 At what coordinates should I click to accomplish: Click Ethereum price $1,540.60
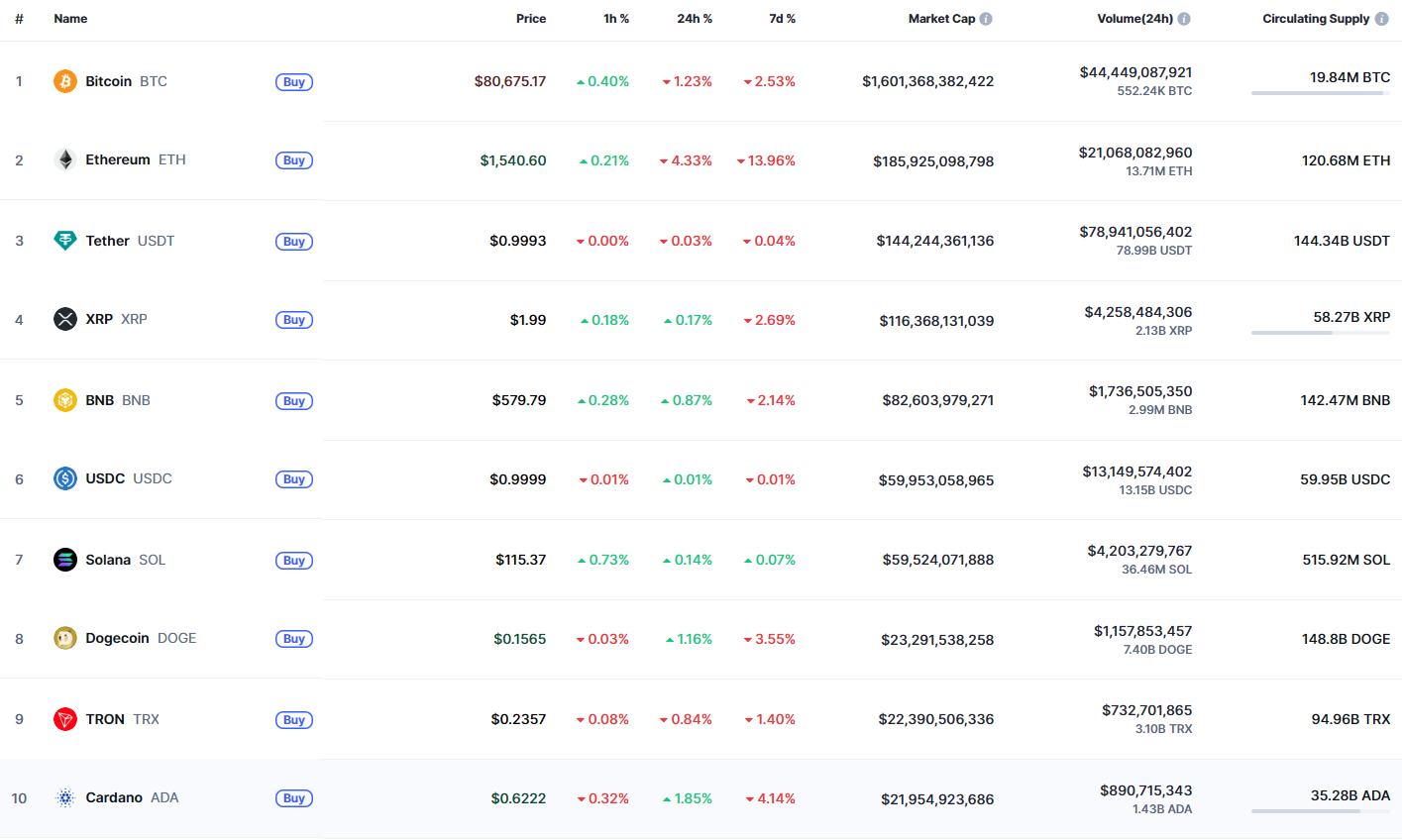pos(513,160)
